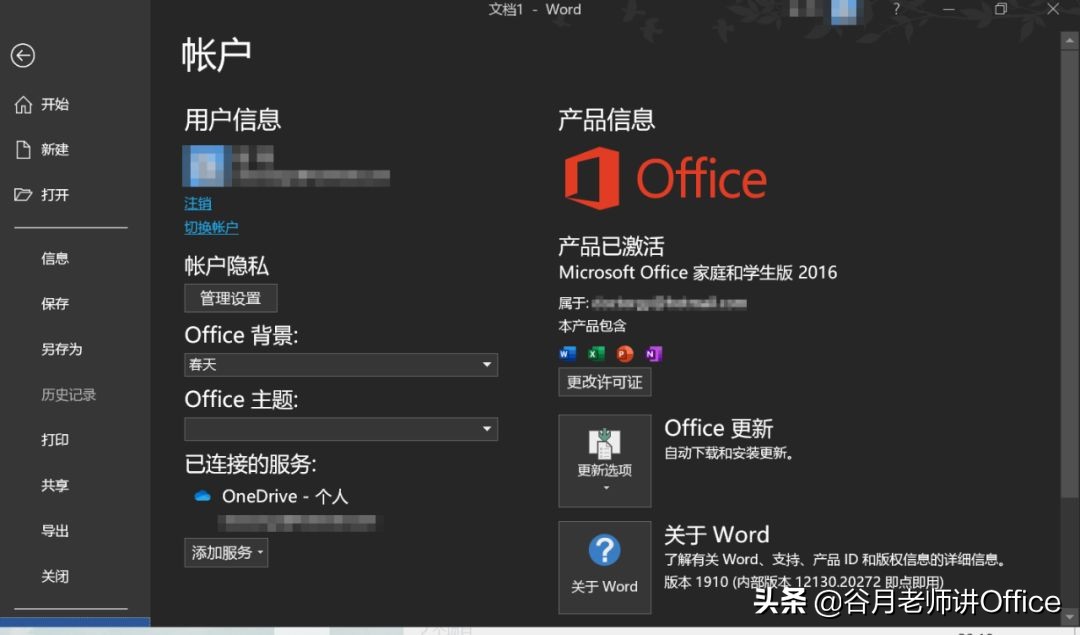Image resolution: width=1080 pixels, height=635 pixels.
Task: Open the 历史记录 sidebar item
Action: [x=68, y=395]
